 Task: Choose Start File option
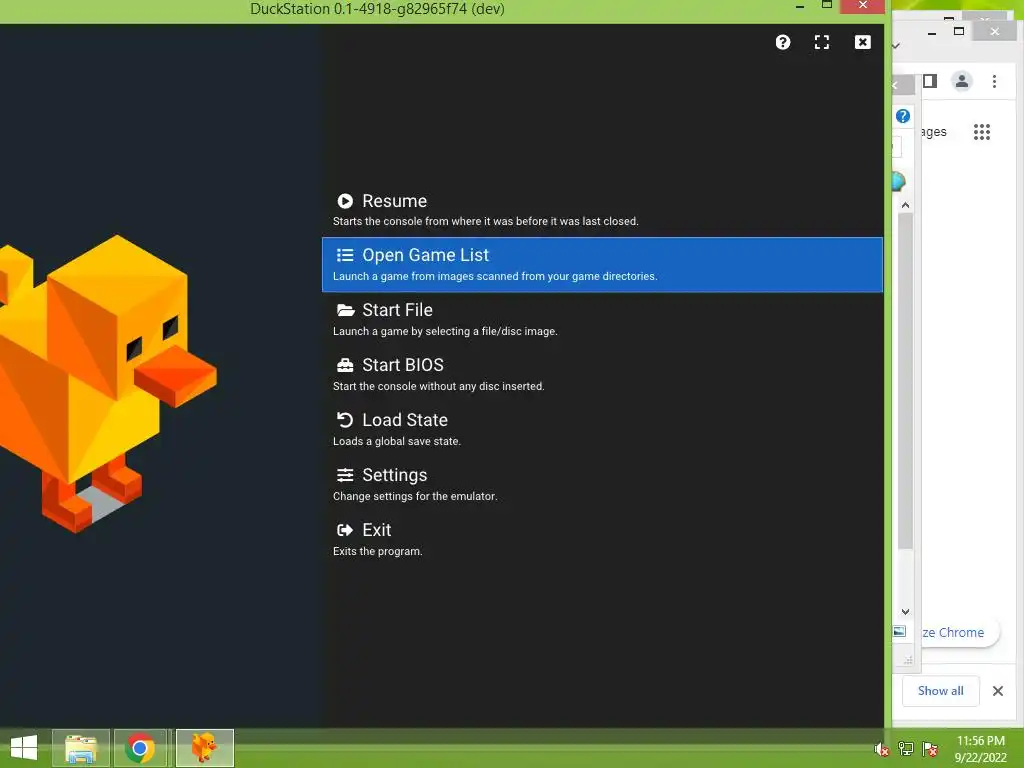[x=602, y=319]
